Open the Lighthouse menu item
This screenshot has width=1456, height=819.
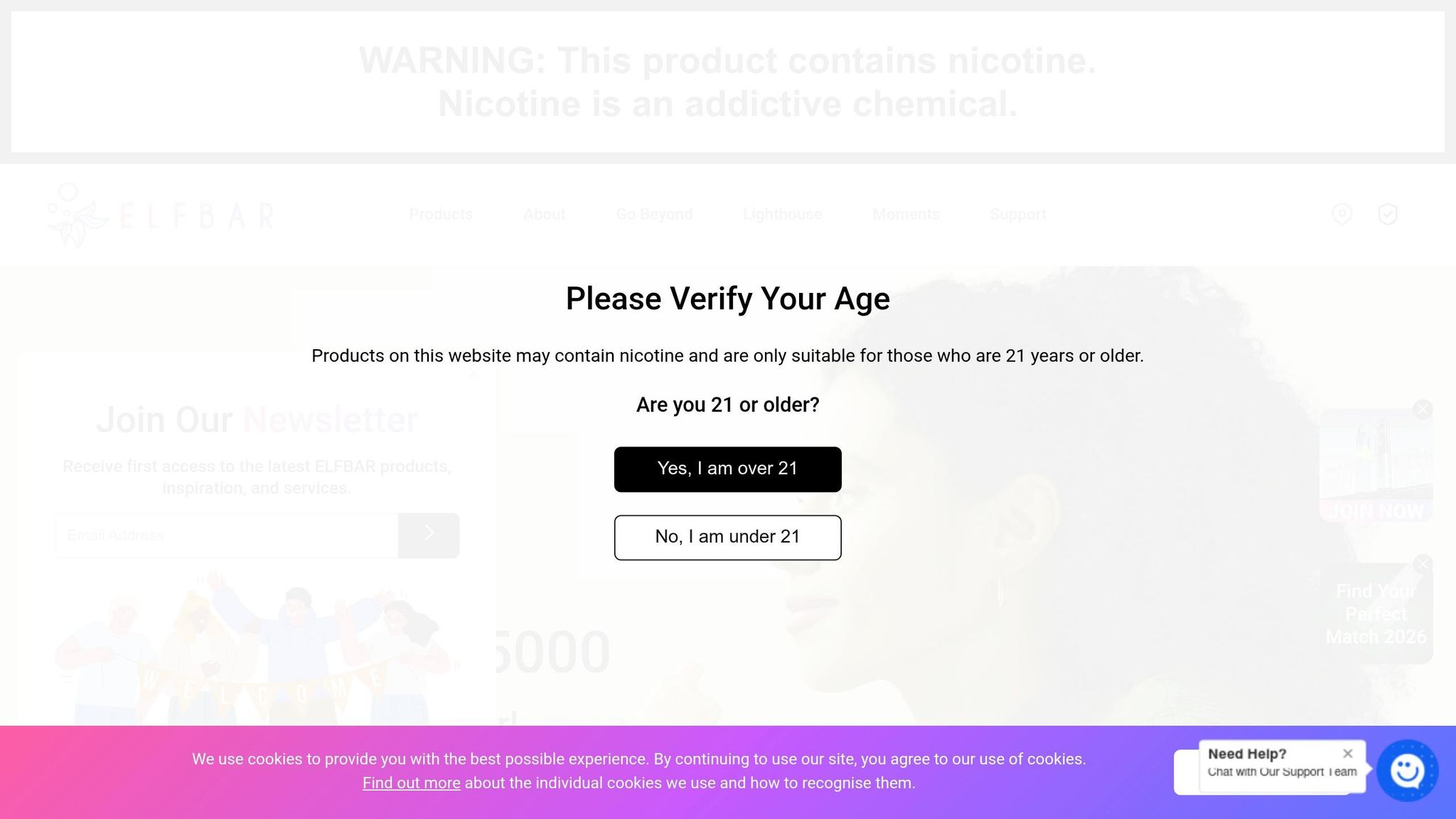pyautogui.click(x=782, y=215)
